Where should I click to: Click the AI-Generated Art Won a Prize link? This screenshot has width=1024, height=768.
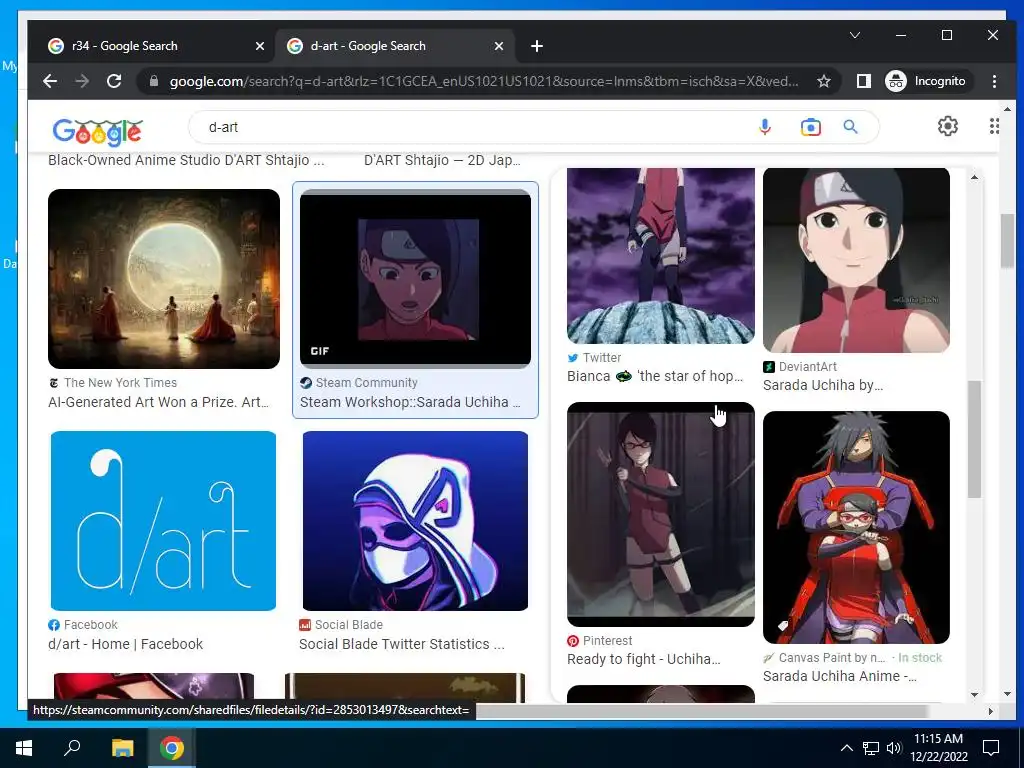pyautogui.click(x=158, y=402)
